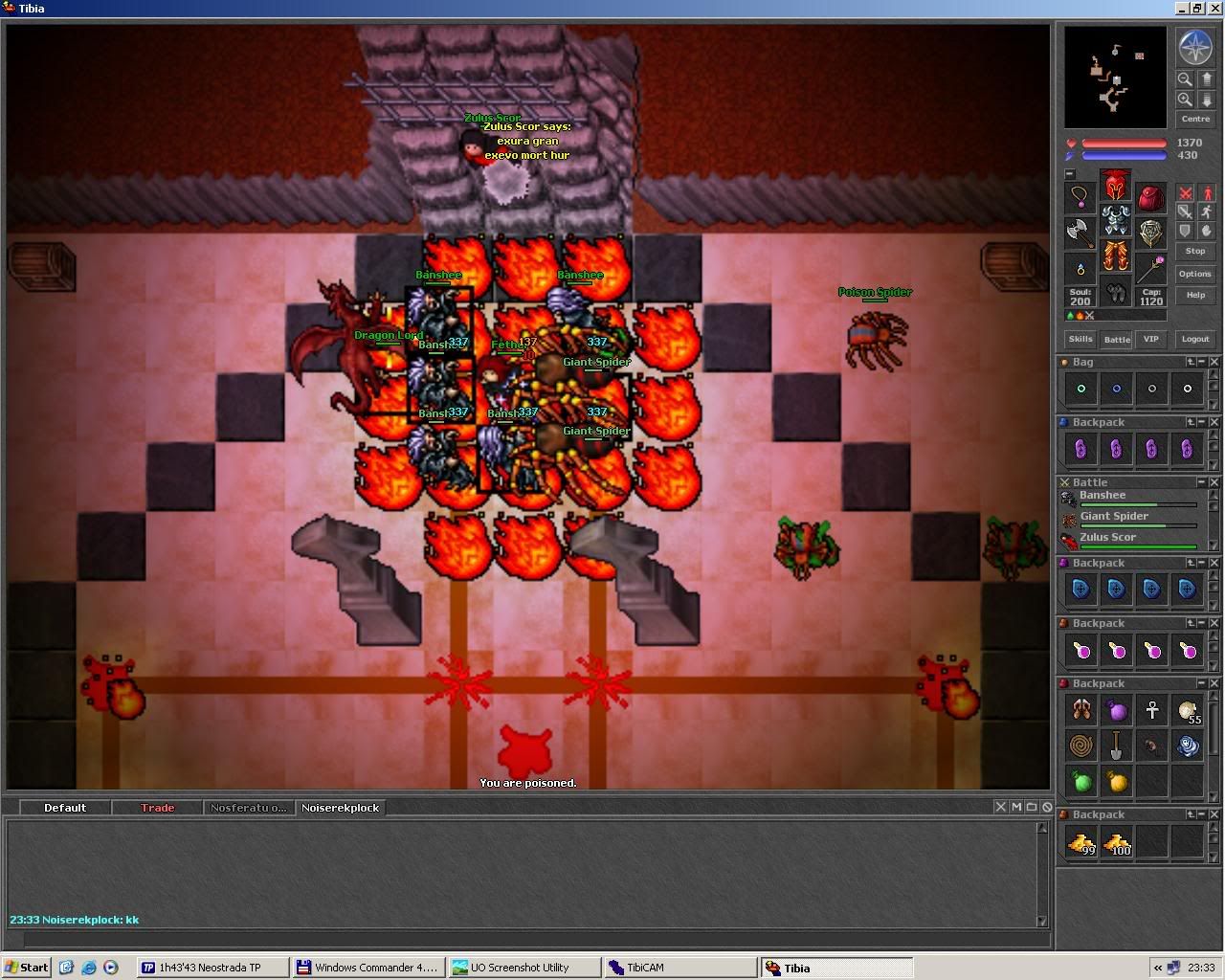Select the boots equipment slot
This screenshot has height=980, width=1225.
1115,291
